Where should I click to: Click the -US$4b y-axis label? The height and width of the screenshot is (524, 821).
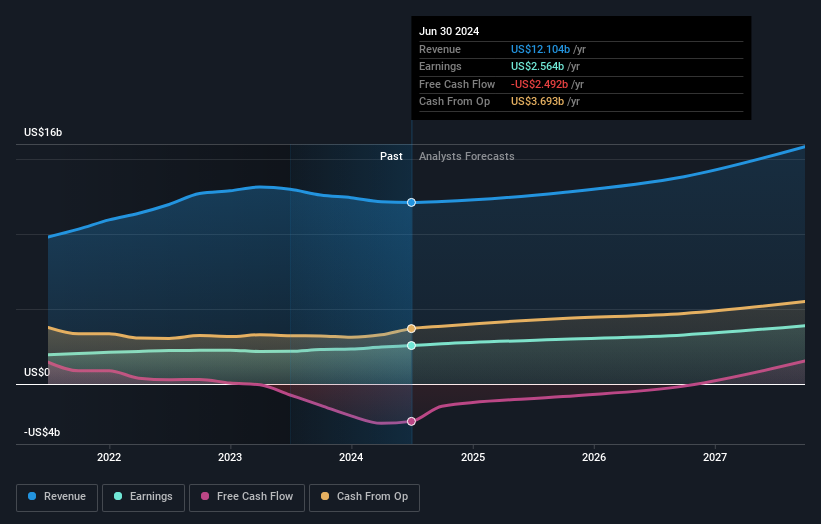click(x=42, y=432)
